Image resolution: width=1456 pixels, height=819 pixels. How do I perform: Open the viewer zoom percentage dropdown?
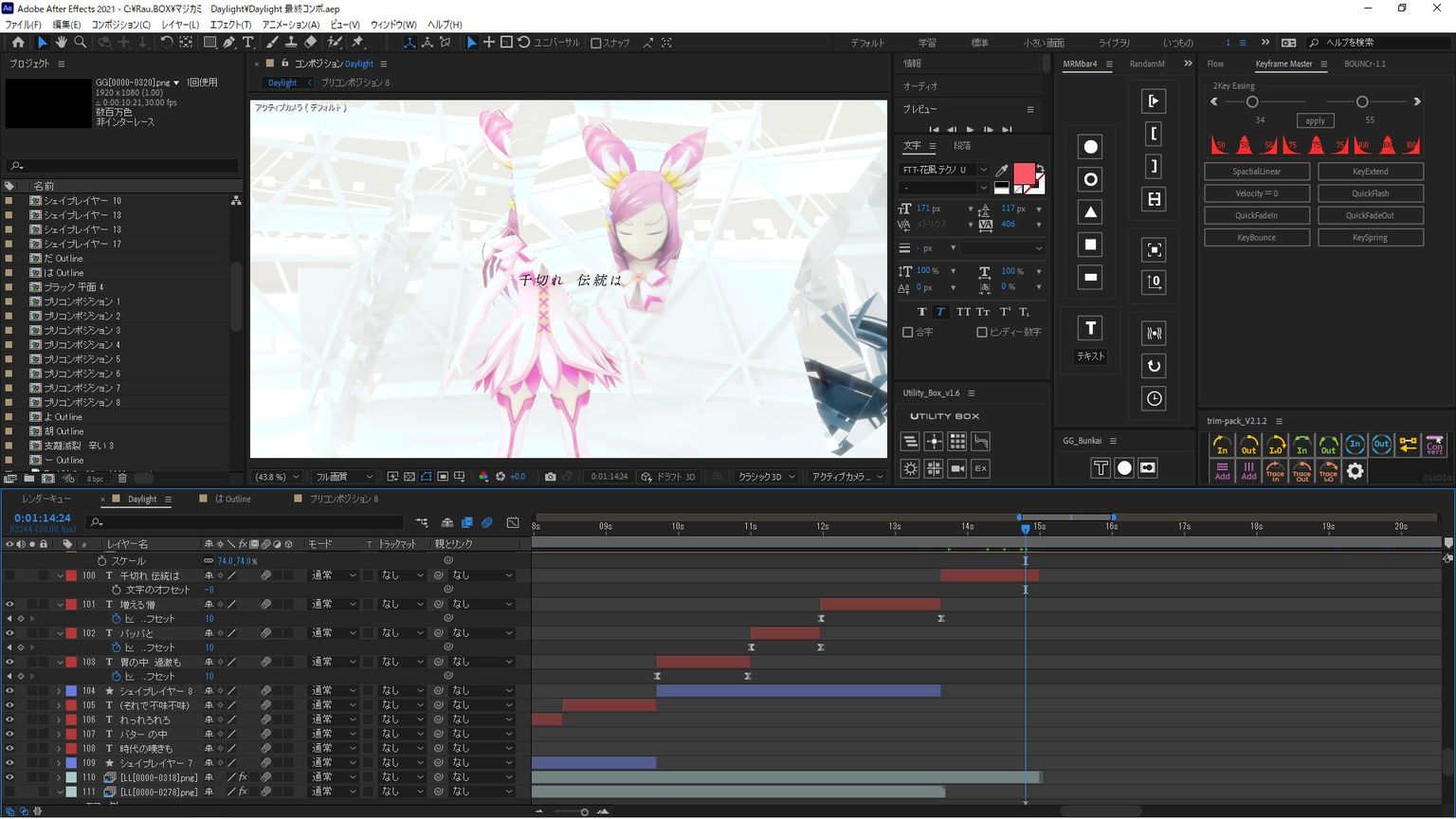[277, 477]
